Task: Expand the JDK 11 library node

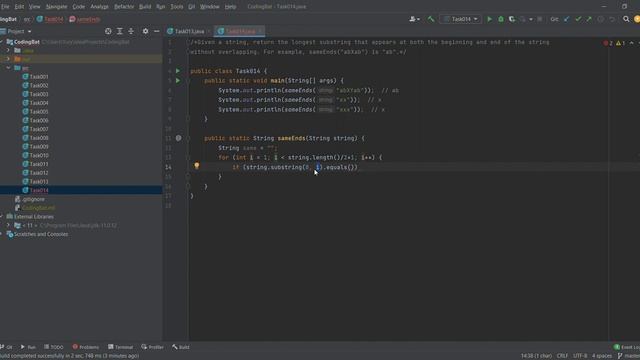Action: pyautogui.click(x=8, y=225)
